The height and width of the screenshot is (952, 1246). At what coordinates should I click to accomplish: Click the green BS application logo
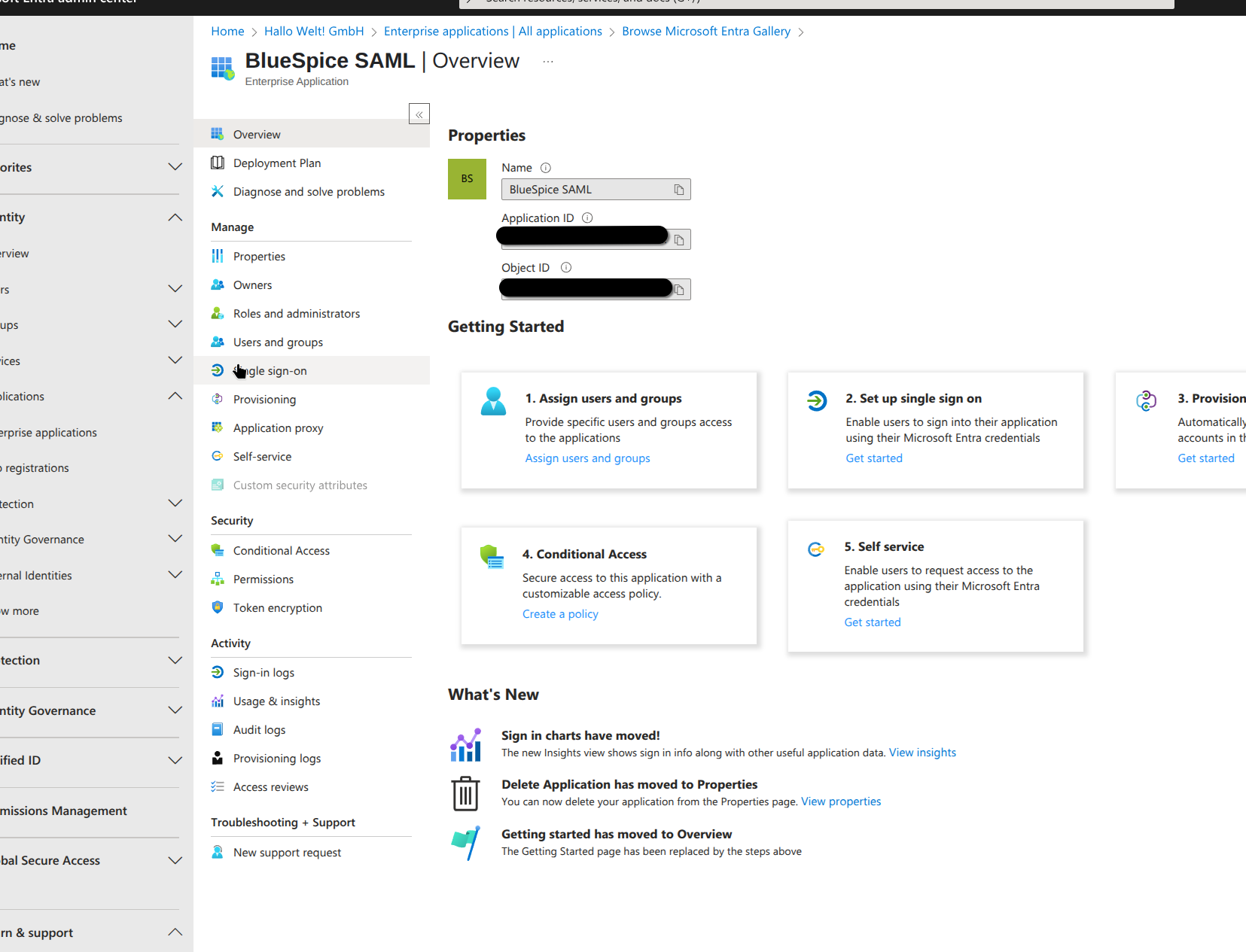[x=467, y=179]
